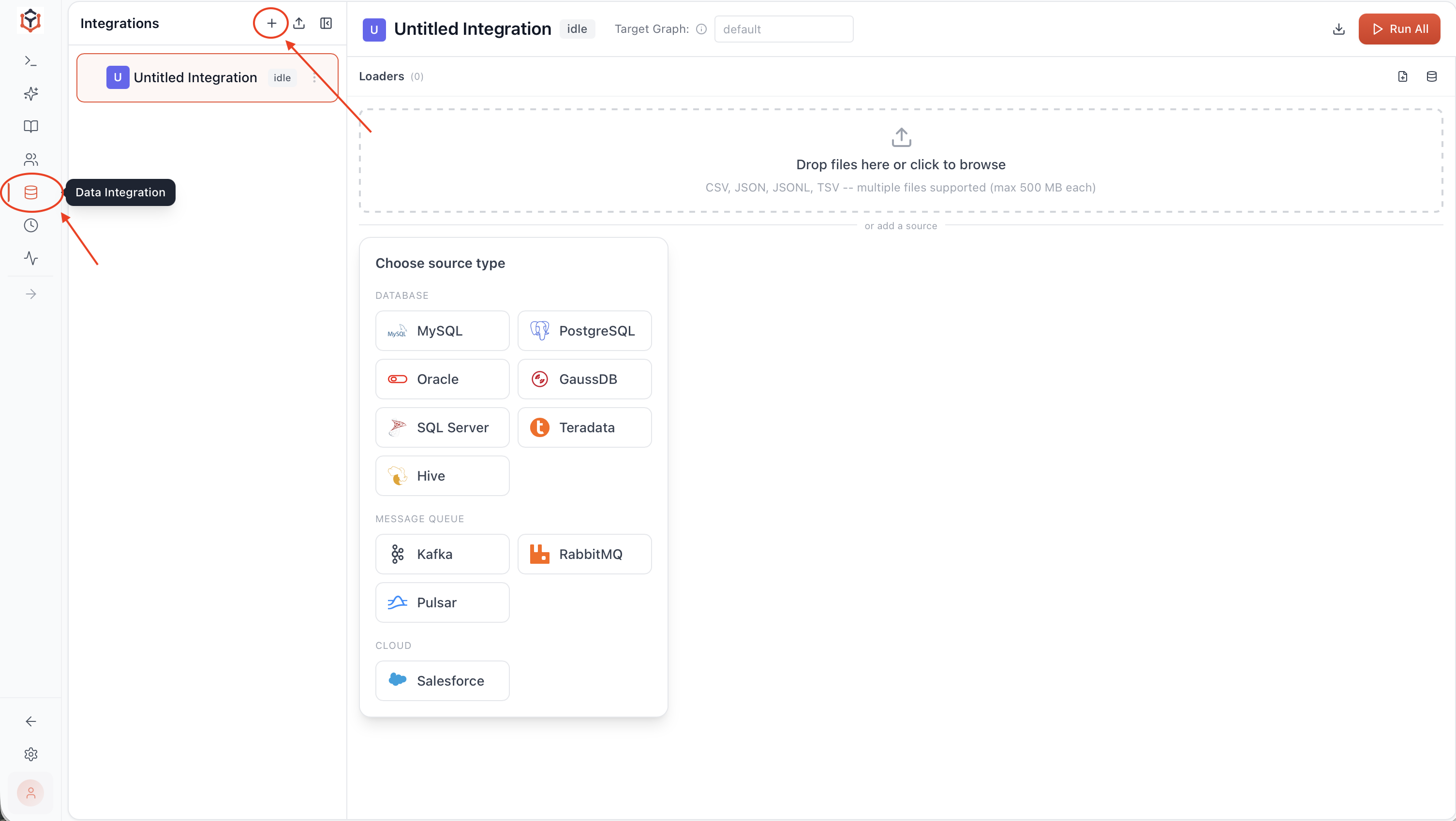
Task: Open Data Integration sidebar icon
Action: pos(31,192)
